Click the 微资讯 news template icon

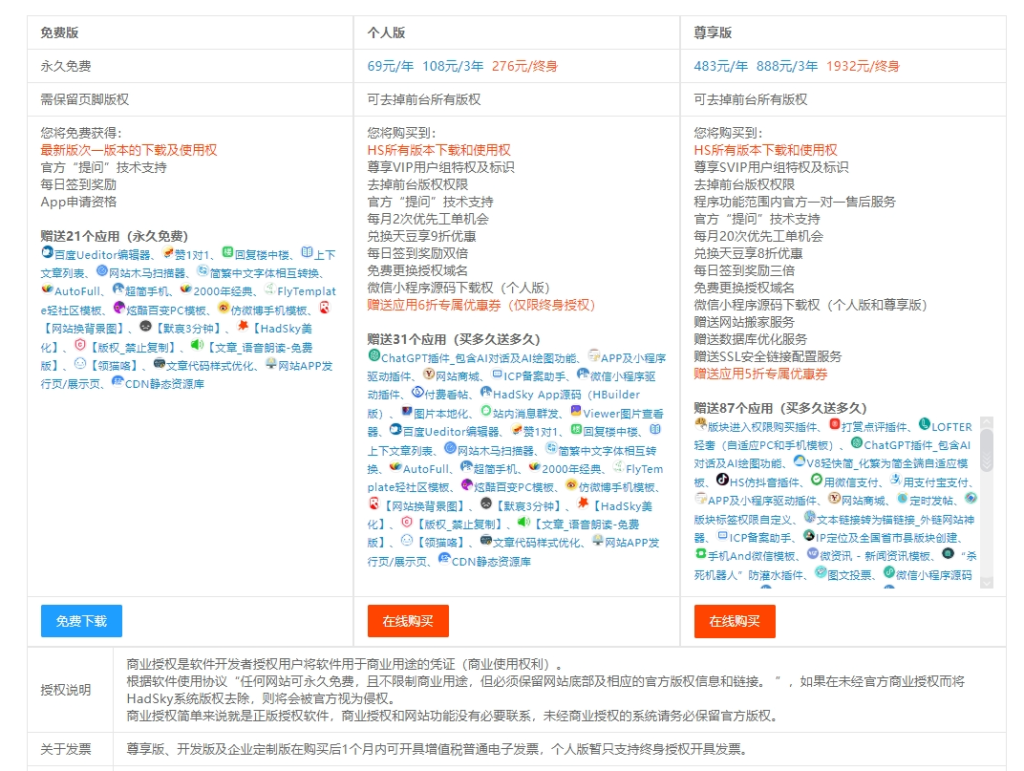[x=813, y=554]
